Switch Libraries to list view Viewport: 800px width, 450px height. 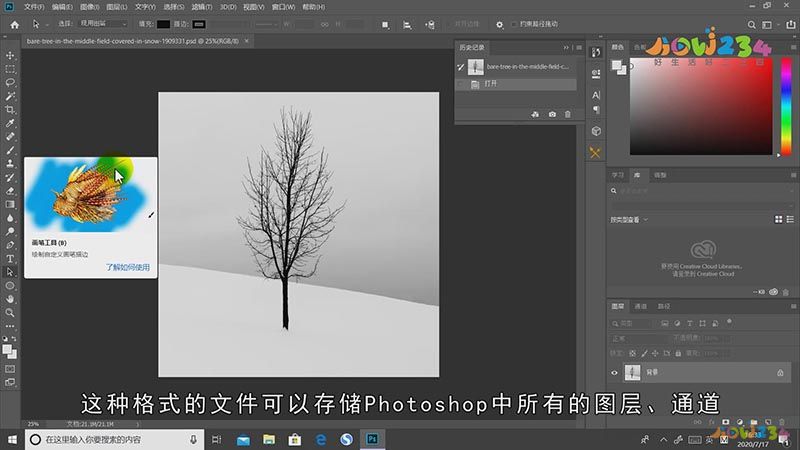point(790,219)
